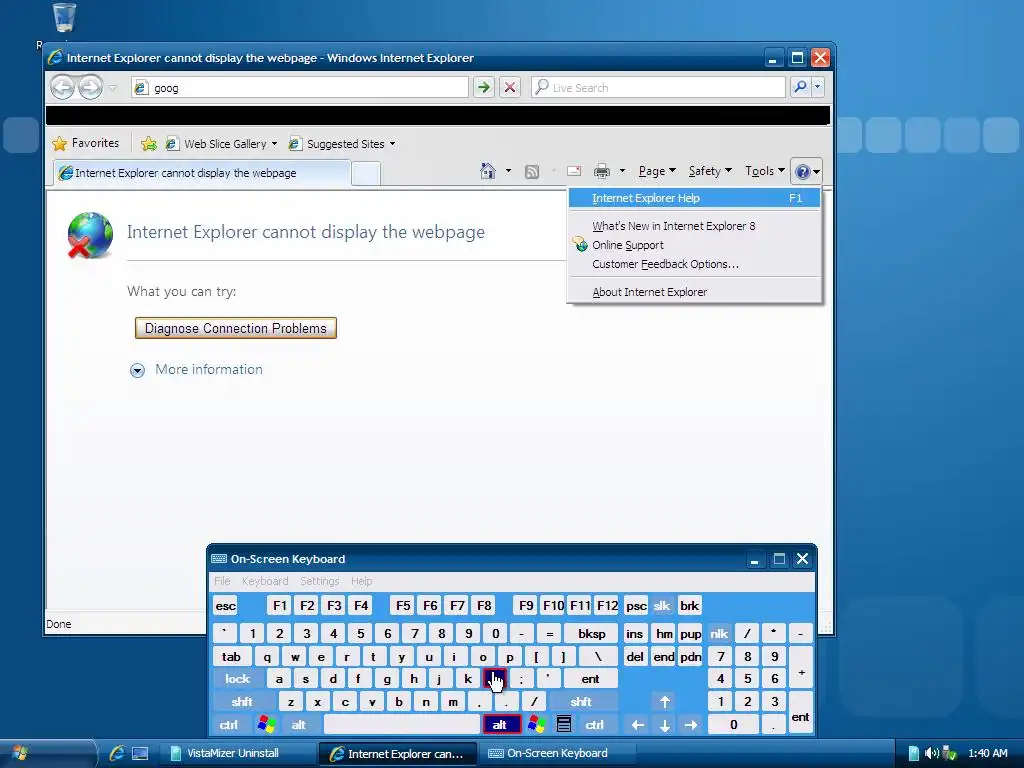The height and width of the screenshot is (768, 1024).
Task: Click the Forward navigation arrow
Action: (x=91, y=87)
